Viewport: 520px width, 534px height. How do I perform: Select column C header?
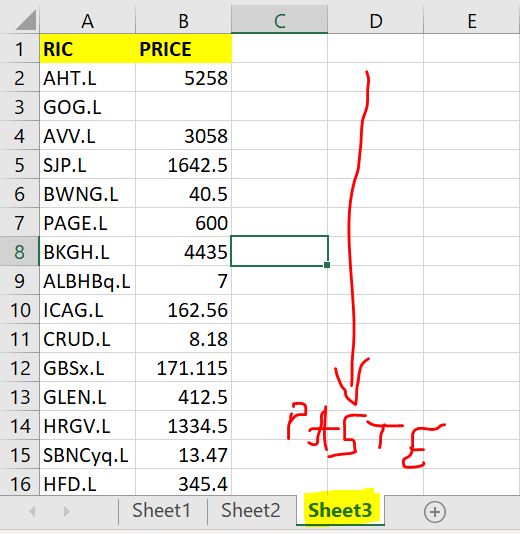(x=280, y=21)
